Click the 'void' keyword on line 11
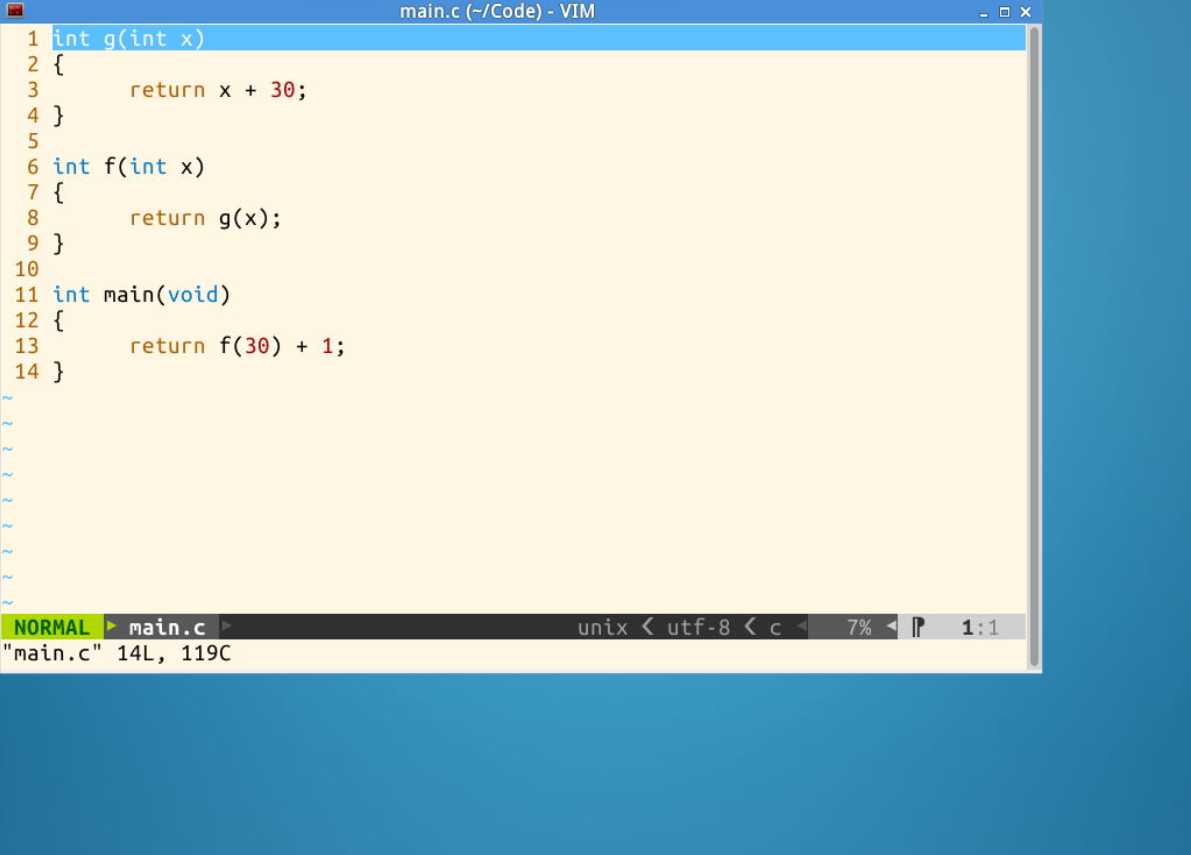 coord(193,294)
